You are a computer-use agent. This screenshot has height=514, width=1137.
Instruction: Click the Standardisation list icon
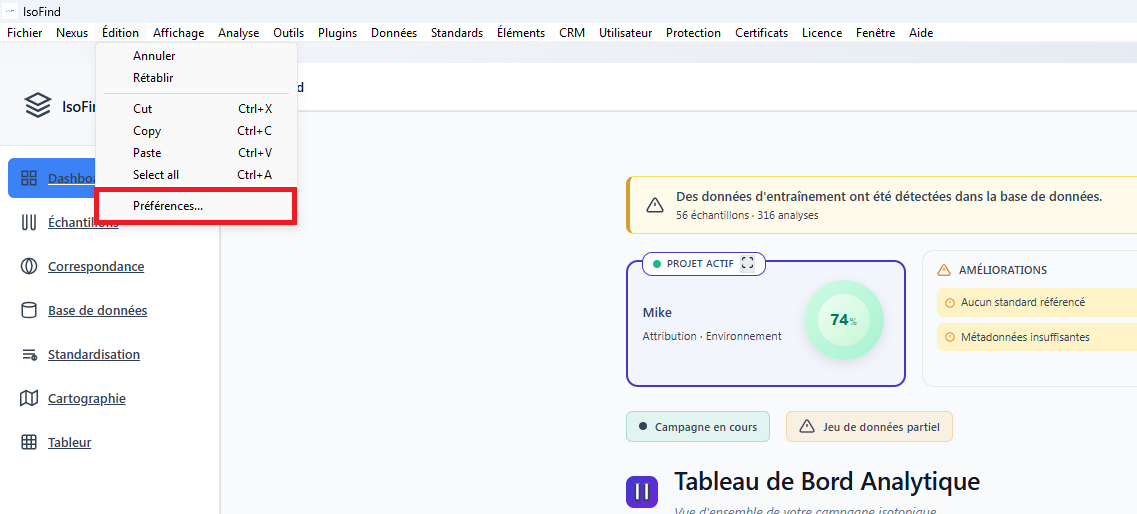[x=29, y=355]
